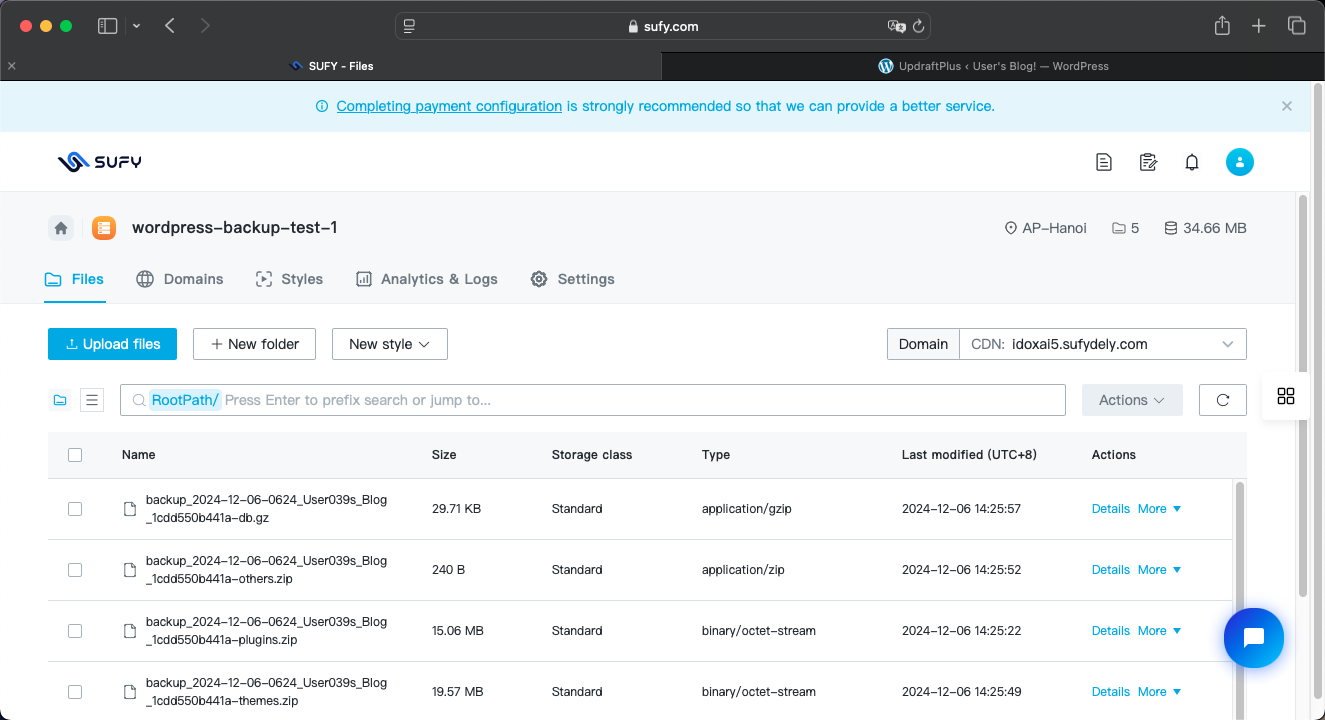Open the reader page menu icon
This screenshot has width=1325, height=720.
pyautogui.click(x=409, y=27)
